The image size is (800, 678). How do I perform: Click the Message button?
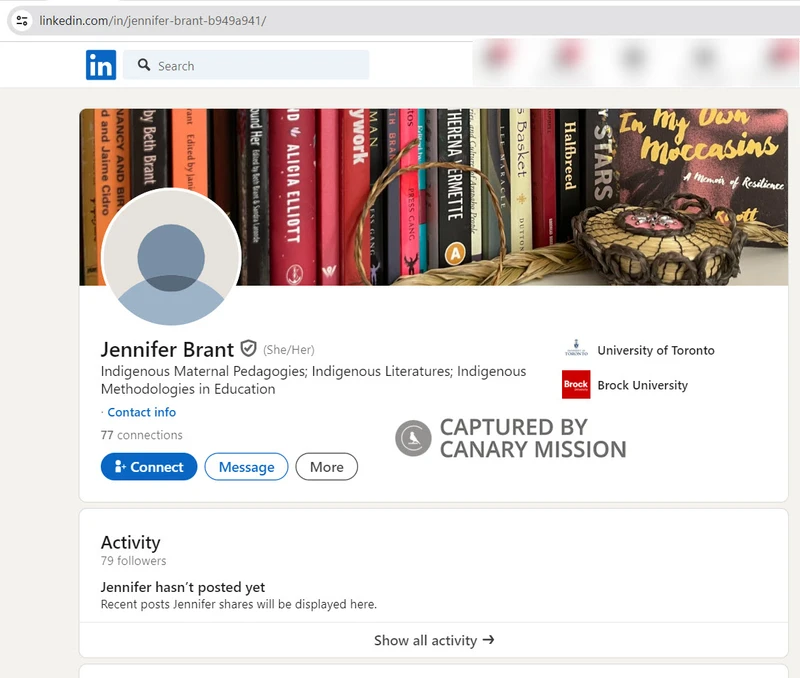[x=246, y=467]
